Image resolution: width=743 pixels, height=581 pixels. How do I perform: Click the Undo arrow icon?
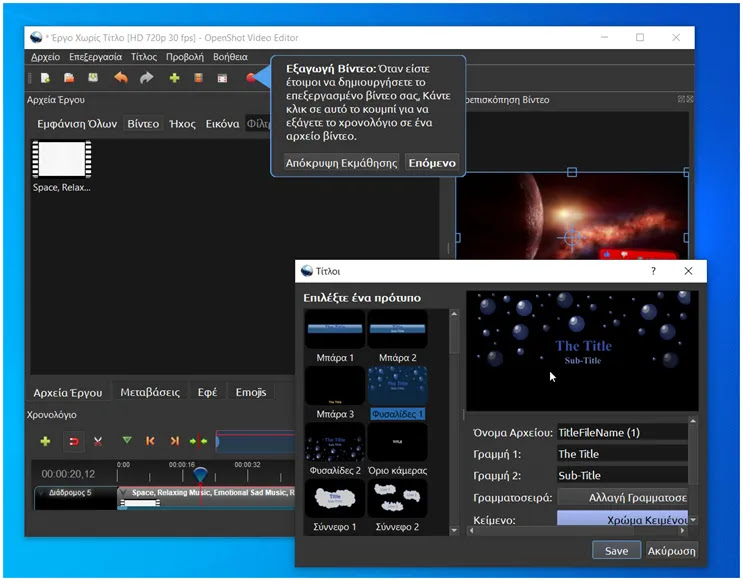[121, 77]
